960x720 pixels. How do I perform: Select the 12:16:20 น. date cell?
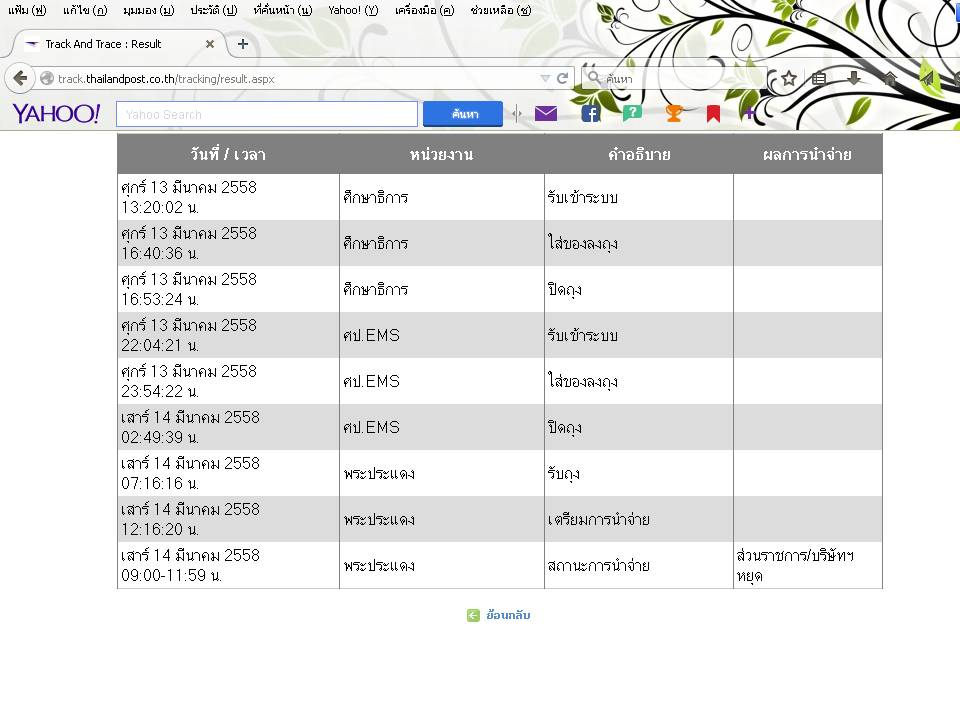(228, 519)
